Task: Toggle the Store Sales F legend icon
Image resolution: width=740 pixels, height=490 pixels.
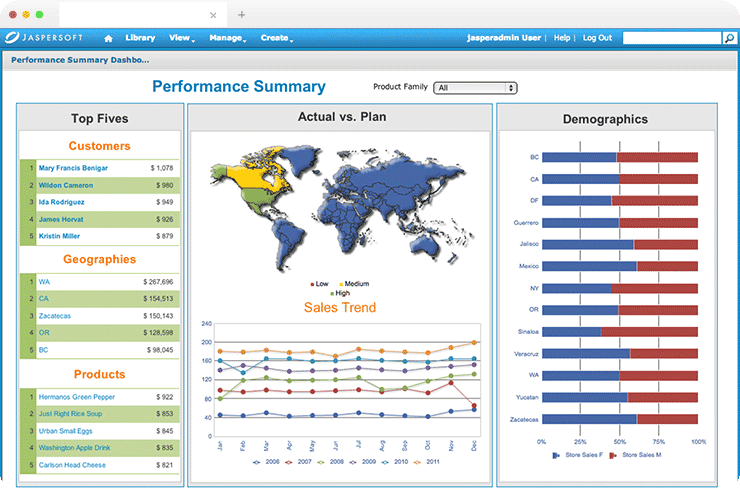Action: pyautogui.click(x=556, y=455)
